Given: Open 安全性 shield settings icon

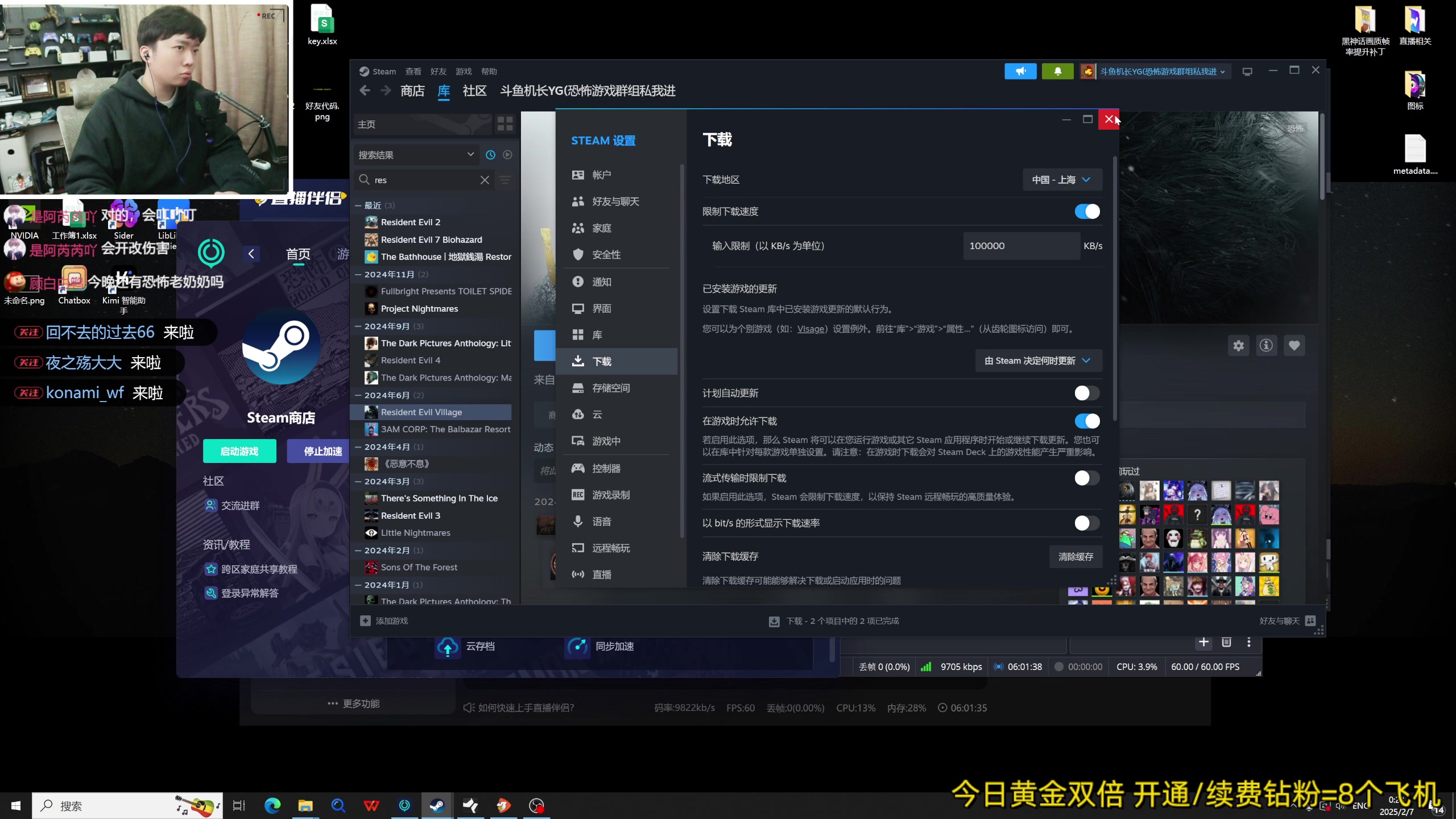Looking at the screenshot, I should pyautogui.click(x=578, y=254).
